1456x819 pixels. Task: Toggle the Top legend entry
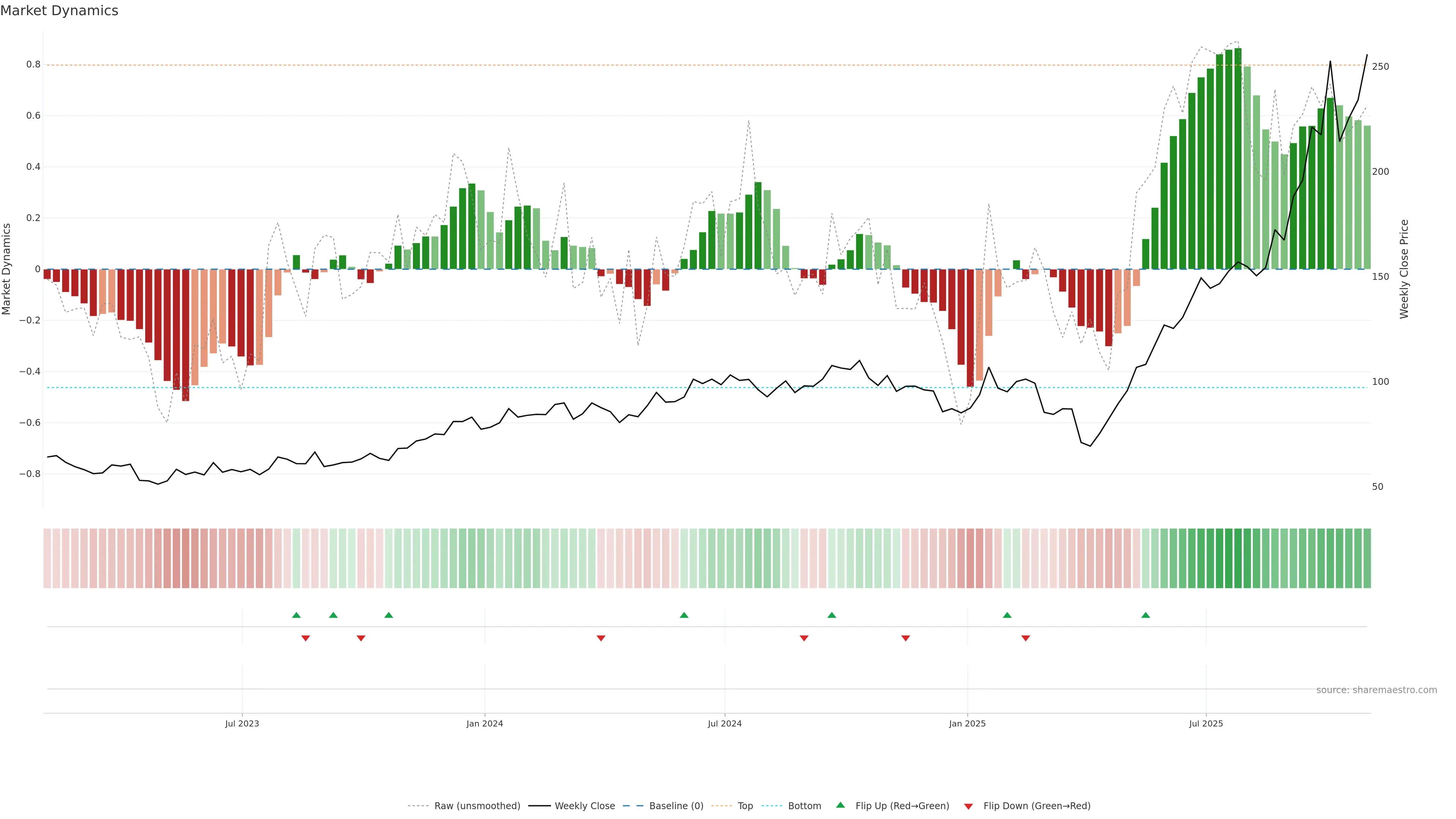tap(745, 806)
